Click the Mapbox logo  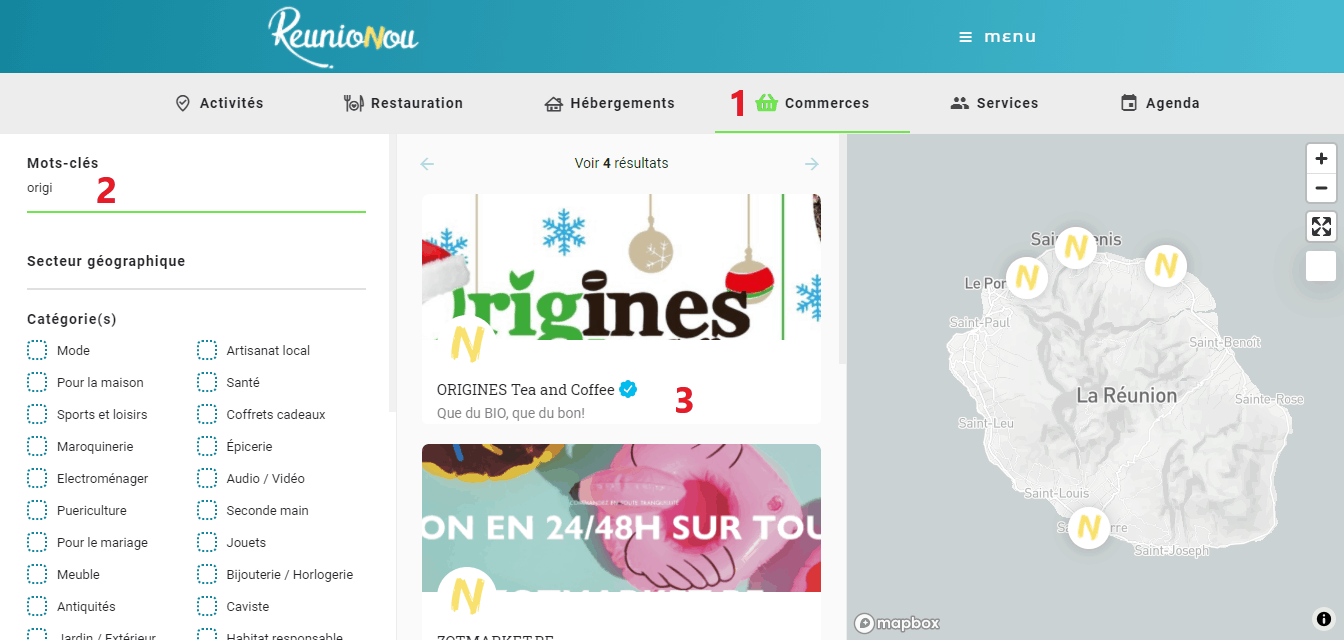tap(897, 623)
